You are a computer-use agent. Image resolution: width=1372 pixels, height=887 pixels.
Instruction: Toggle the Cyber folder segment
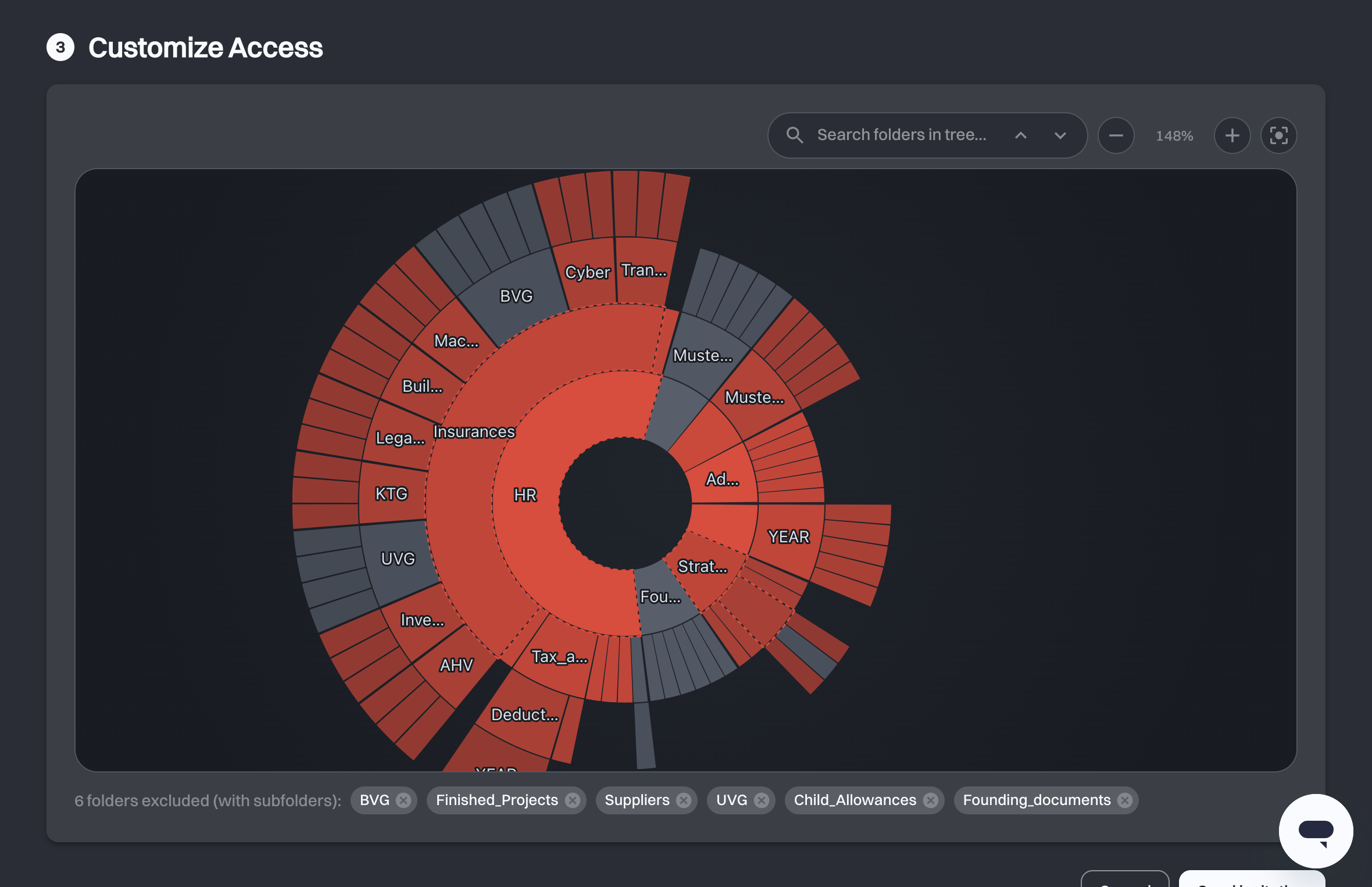coord(587,272)
